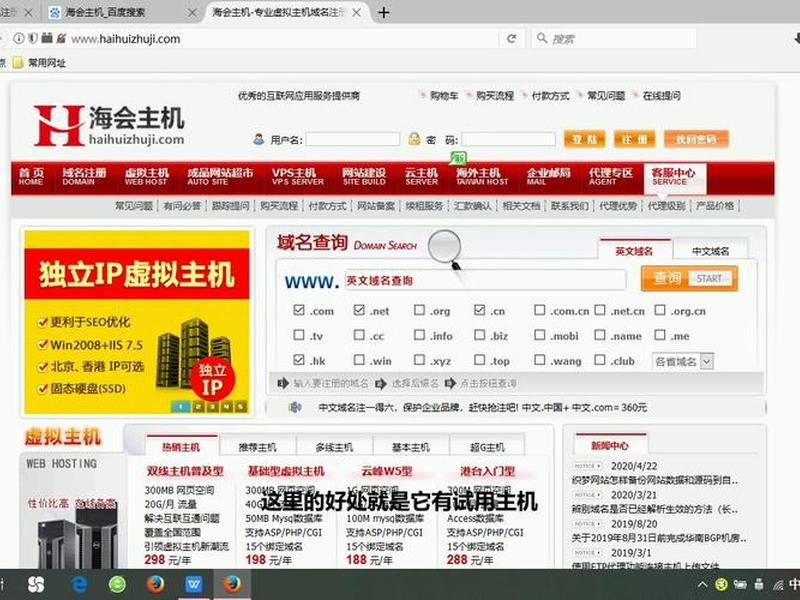Image resolution: width=800 pixels, height=600 pixels.
Task: Check the .com.cn domain checkbox
Action: click(540, 310)
